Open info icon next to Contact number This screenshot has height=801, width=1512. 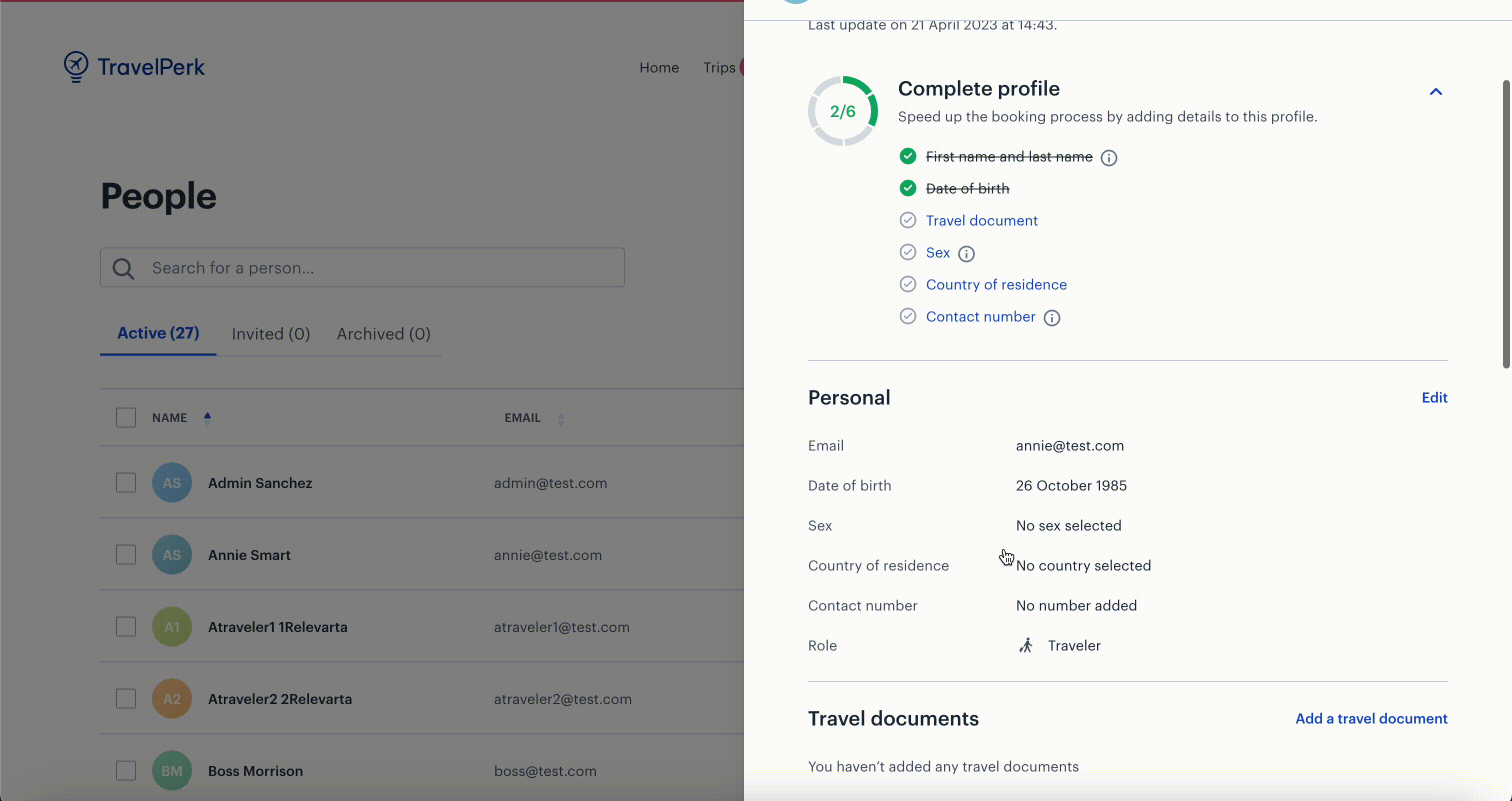1051,317
